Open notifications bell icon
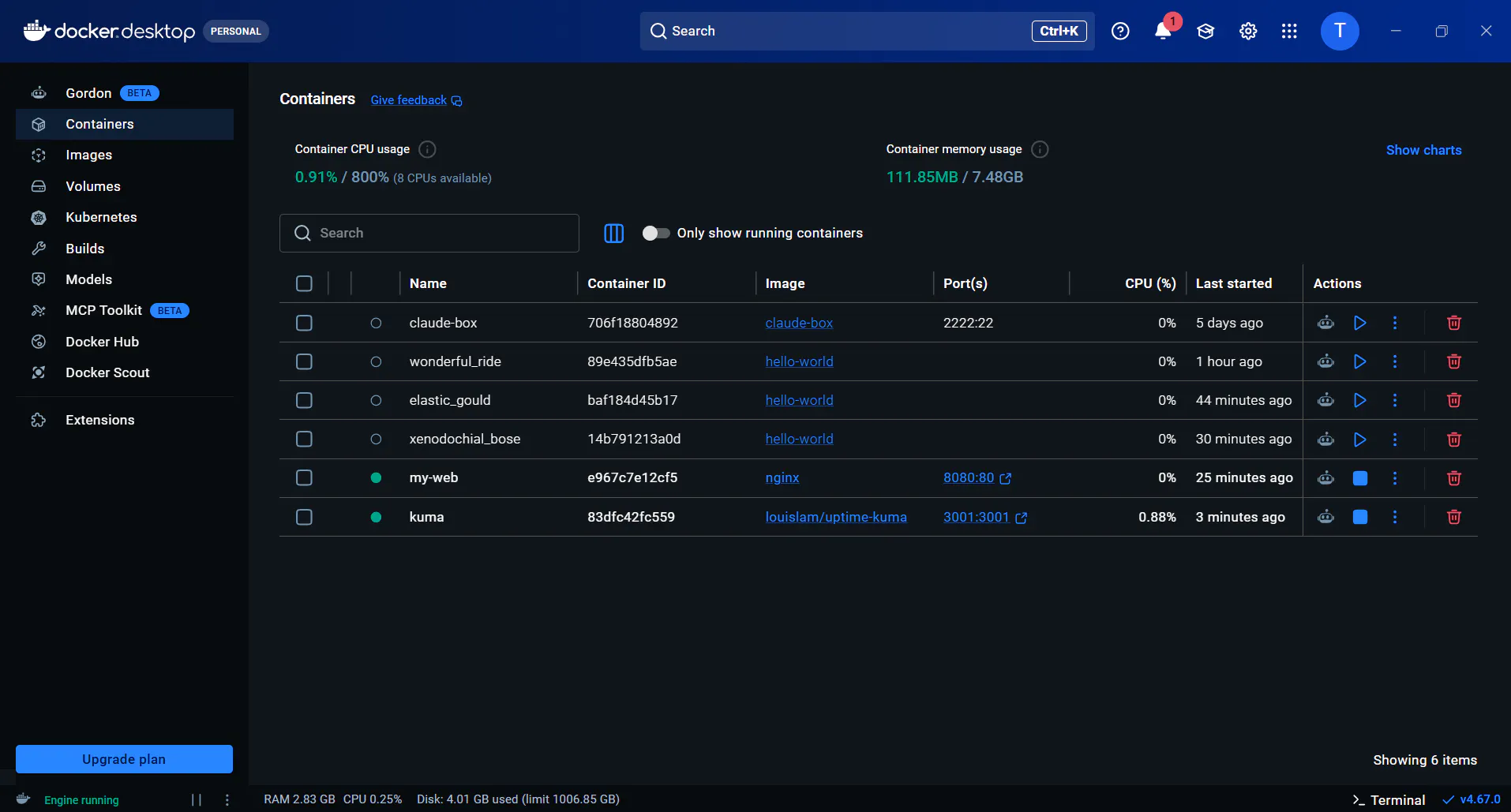This screenshot has height=812, width=1511. (x=1163, y=31)
